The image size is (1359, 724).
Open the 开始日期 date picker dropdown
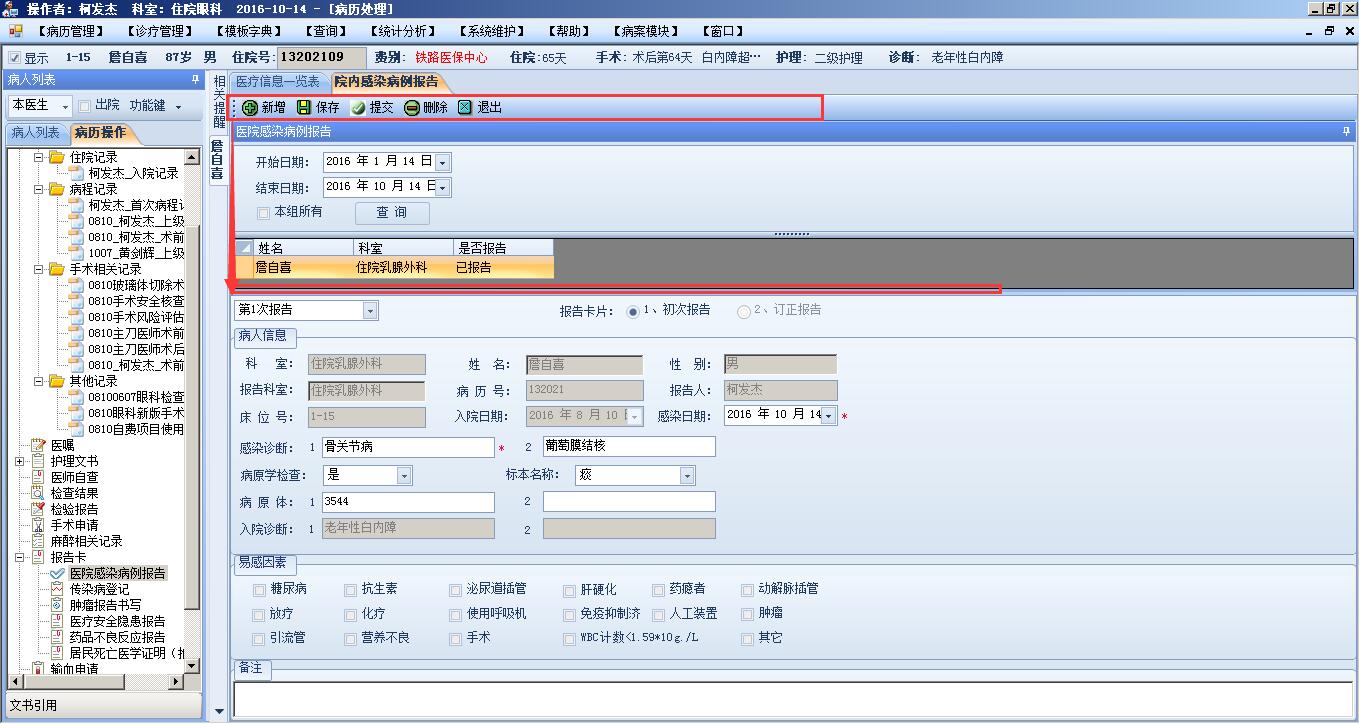(443, 162)
